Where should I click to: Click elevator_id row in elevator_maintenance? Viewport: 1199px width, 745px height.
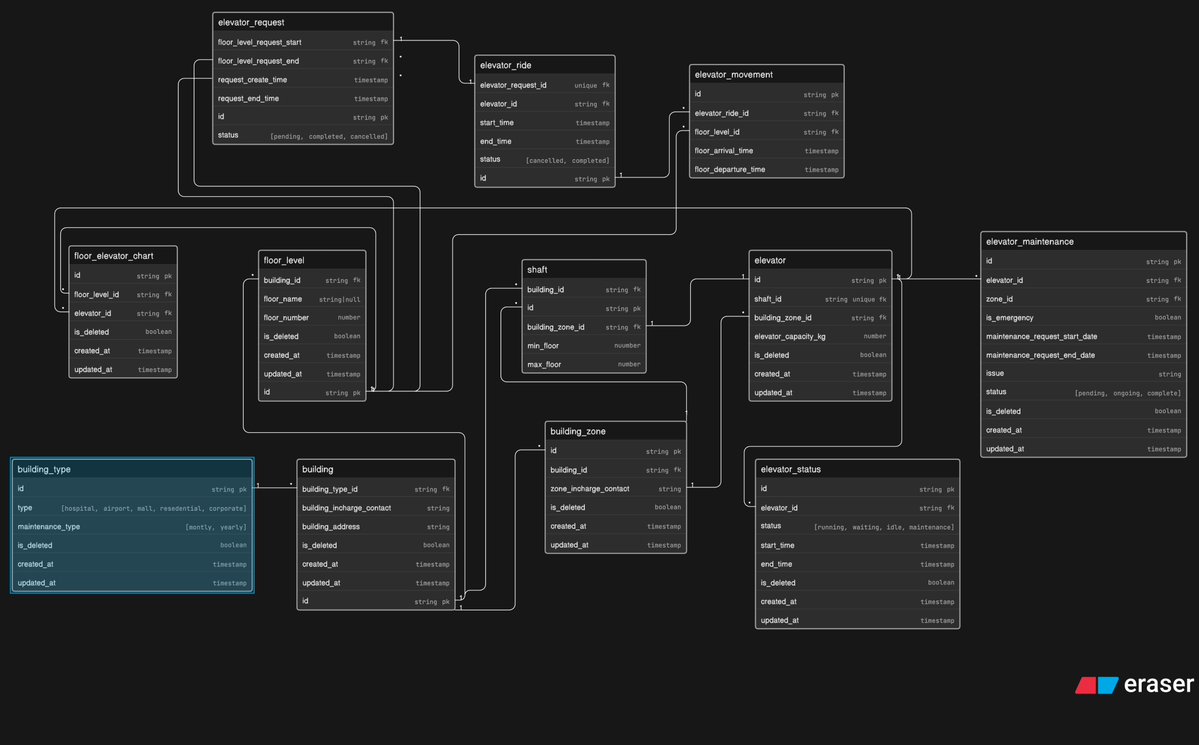pyautogui.click(x=1084, y=280)
